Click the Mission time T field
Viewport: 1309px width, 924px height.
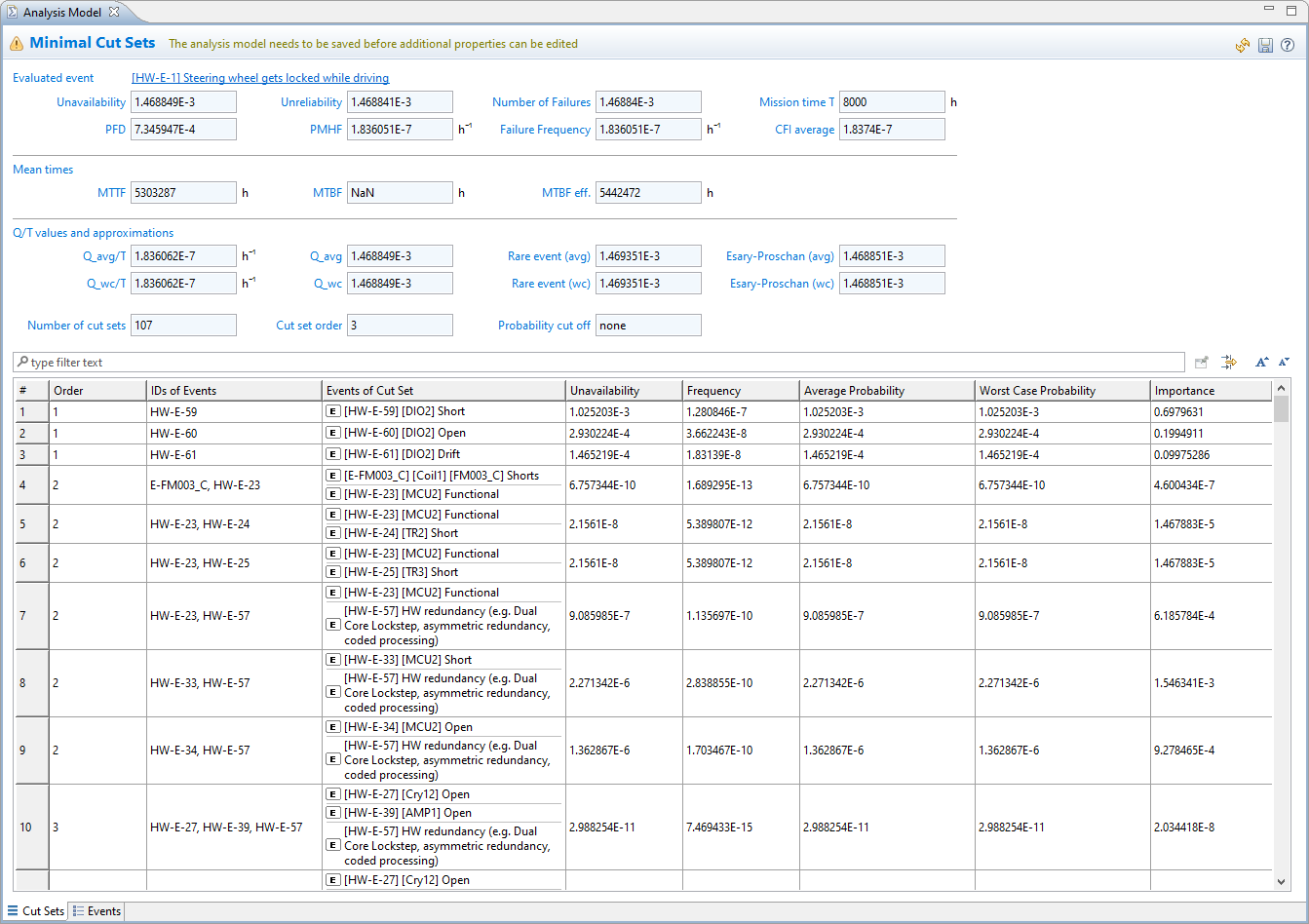tap(891, 102)
